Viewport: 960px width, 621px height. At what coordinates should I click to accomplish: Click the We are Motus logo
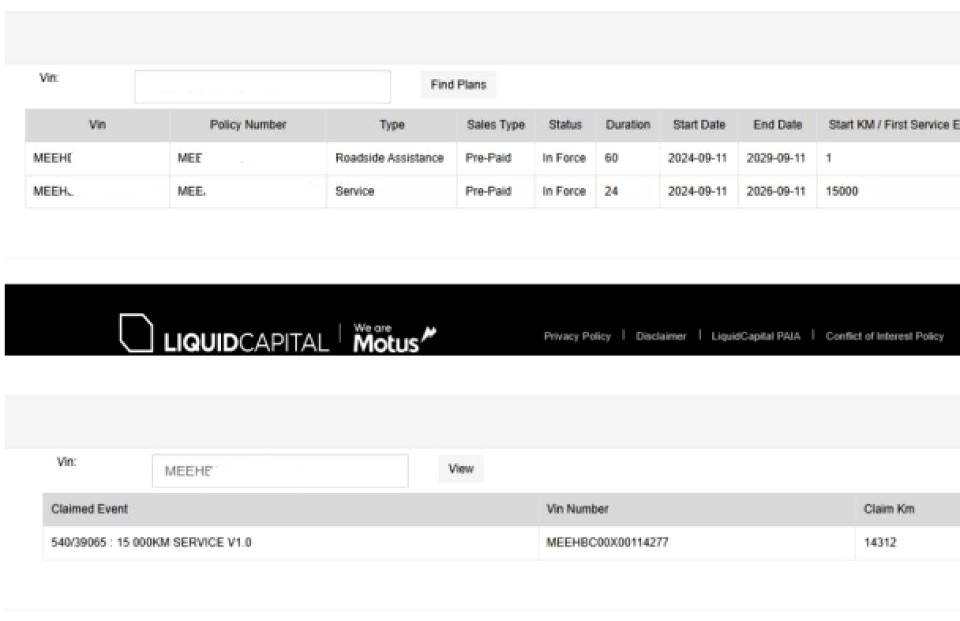394,339
